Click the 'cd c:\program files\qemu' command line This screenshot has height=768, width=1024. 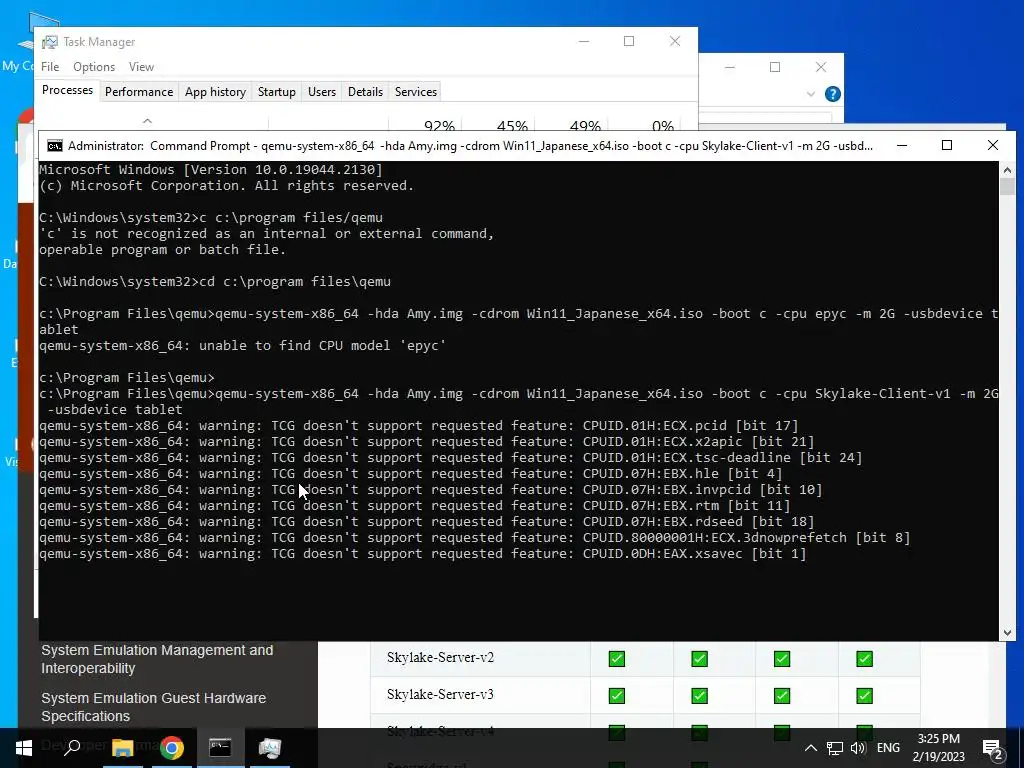pos(215,281)
